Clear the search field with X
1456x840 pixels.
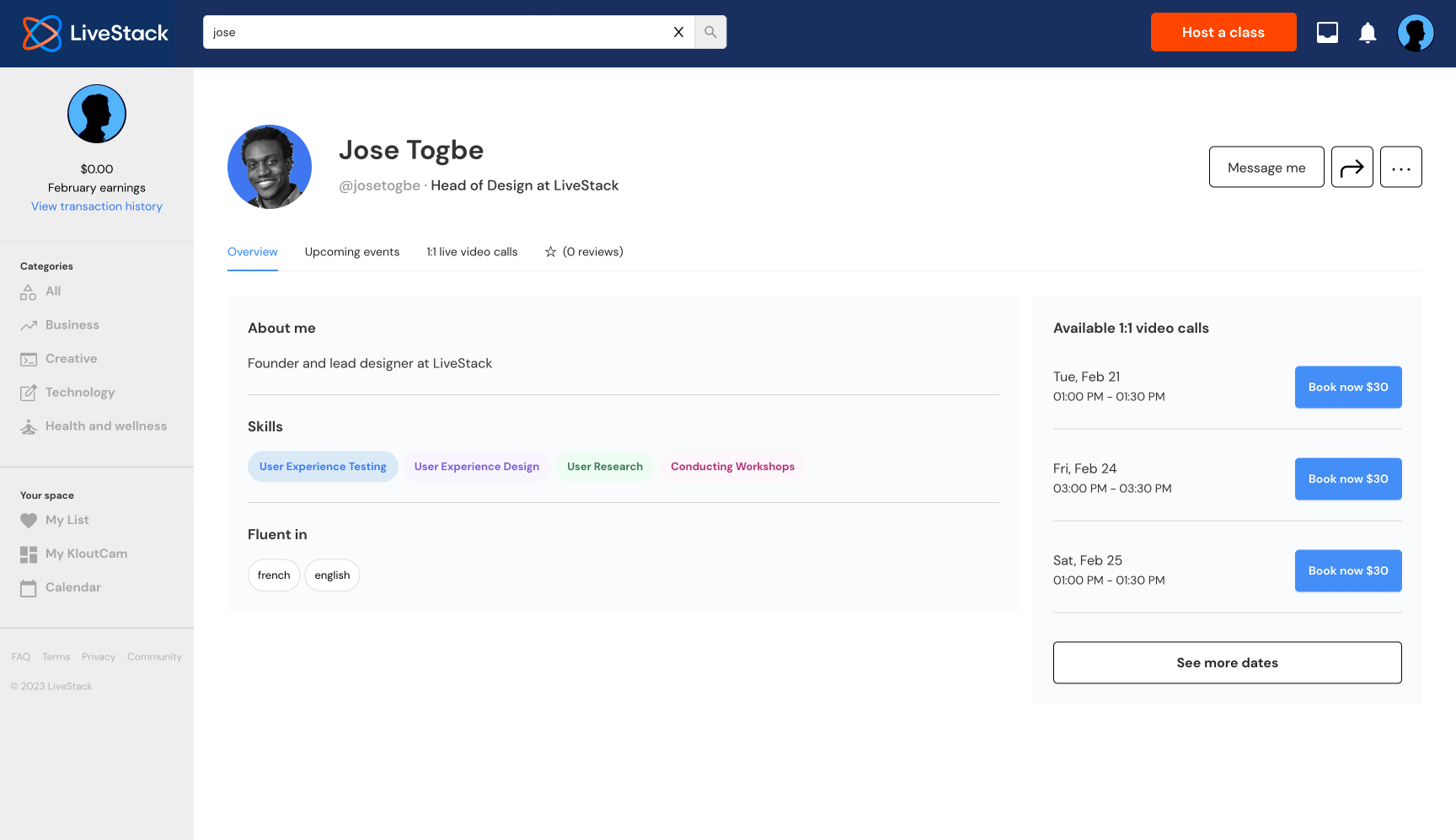(x=678, y=32)
